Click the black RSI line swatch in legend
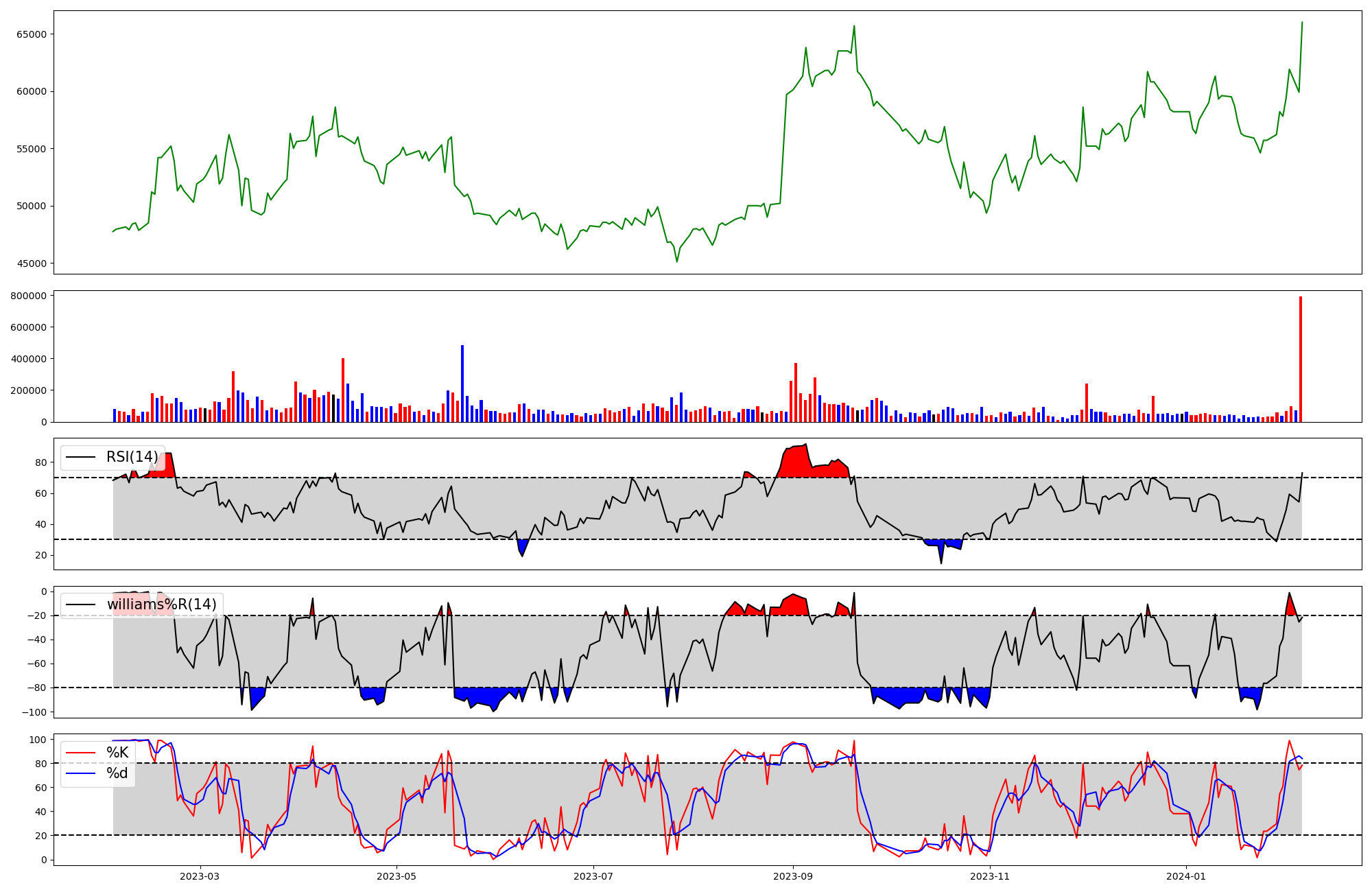The width and height of the screenshot is (1372, 892). tap(81, 457)
